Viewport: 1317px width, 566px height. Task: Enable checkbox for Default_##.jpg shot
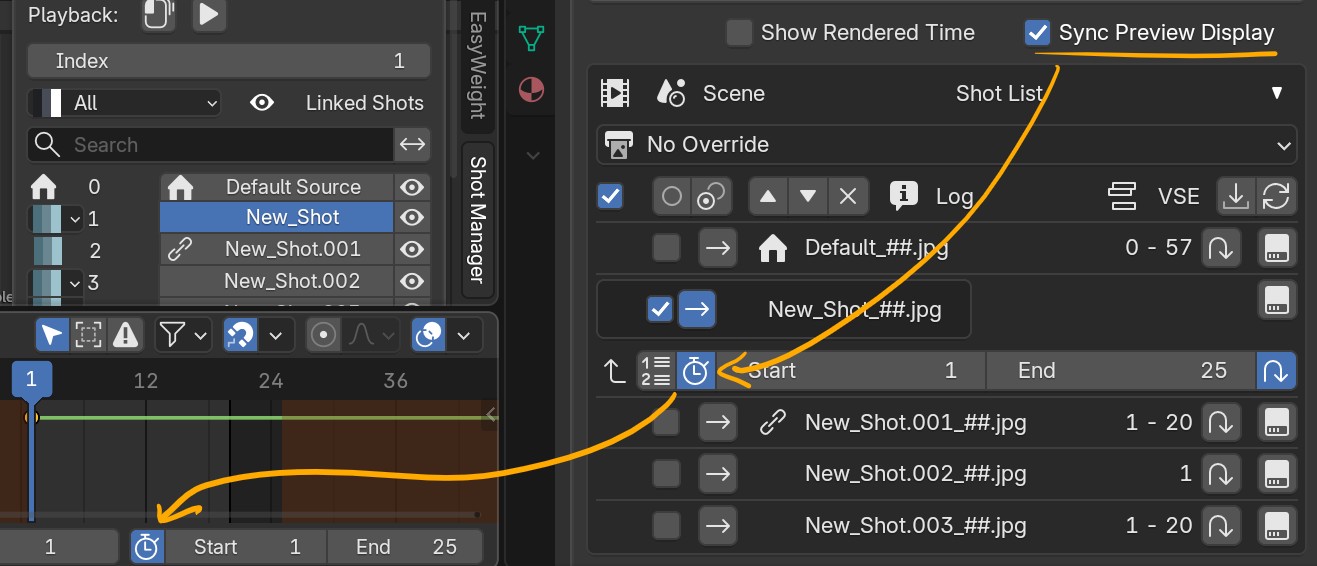click(666, 247)
